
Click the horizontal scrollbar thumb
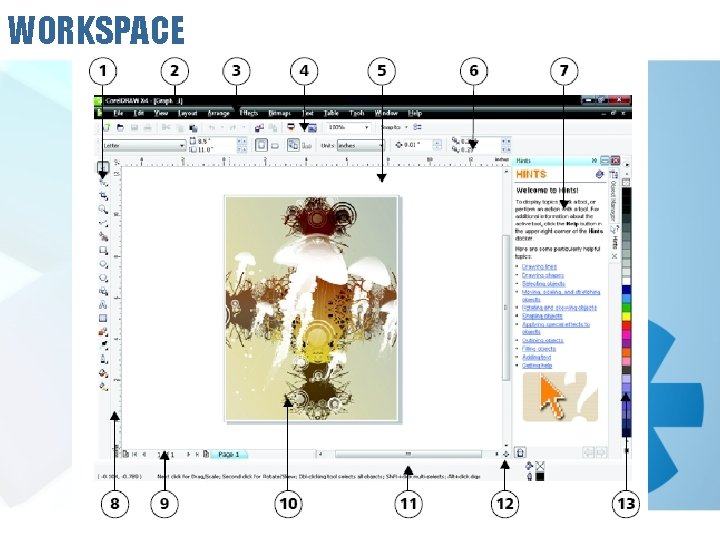408,454
